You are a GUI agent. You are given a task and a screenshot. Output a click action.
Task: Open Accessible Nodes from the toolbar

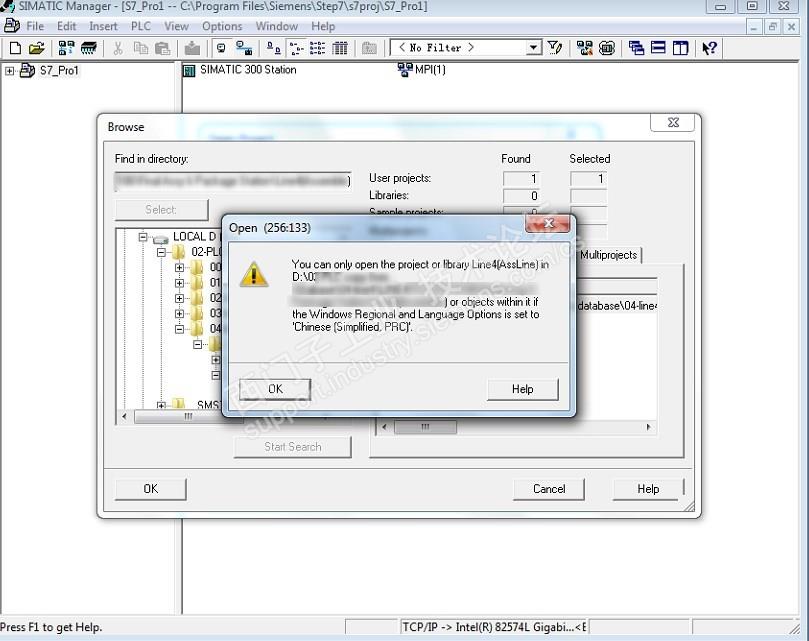point(66,49)
